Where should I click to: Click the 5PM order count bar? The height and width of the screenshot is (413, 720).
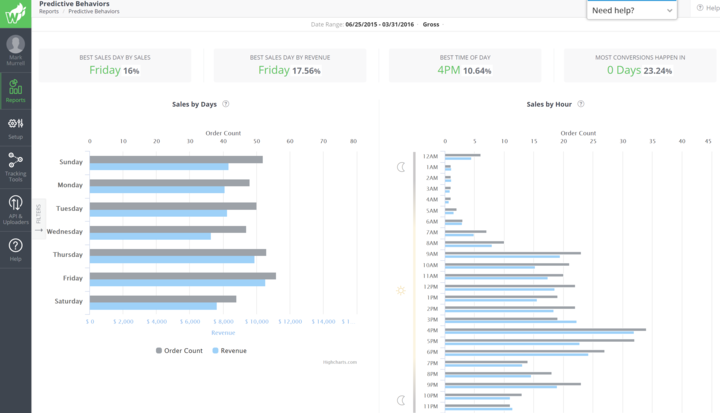[540, 340]
